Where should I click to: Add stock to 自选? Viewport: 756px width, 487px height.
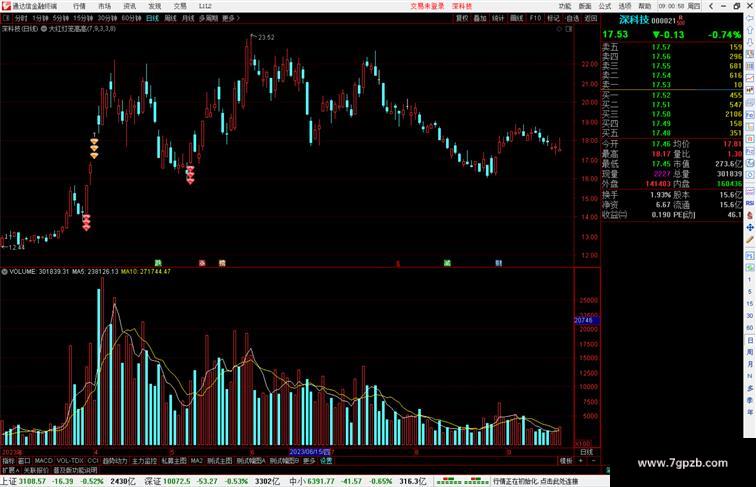[572, 18]
